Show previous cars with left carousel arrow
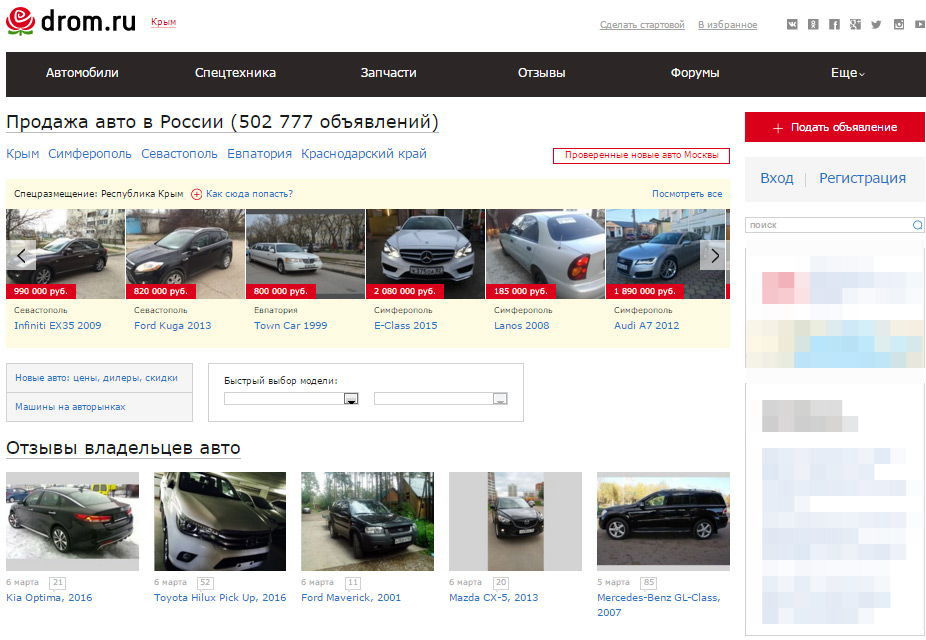Image resolution: width=926 pixels, height=640 pixels. click(x=21, y=256)
